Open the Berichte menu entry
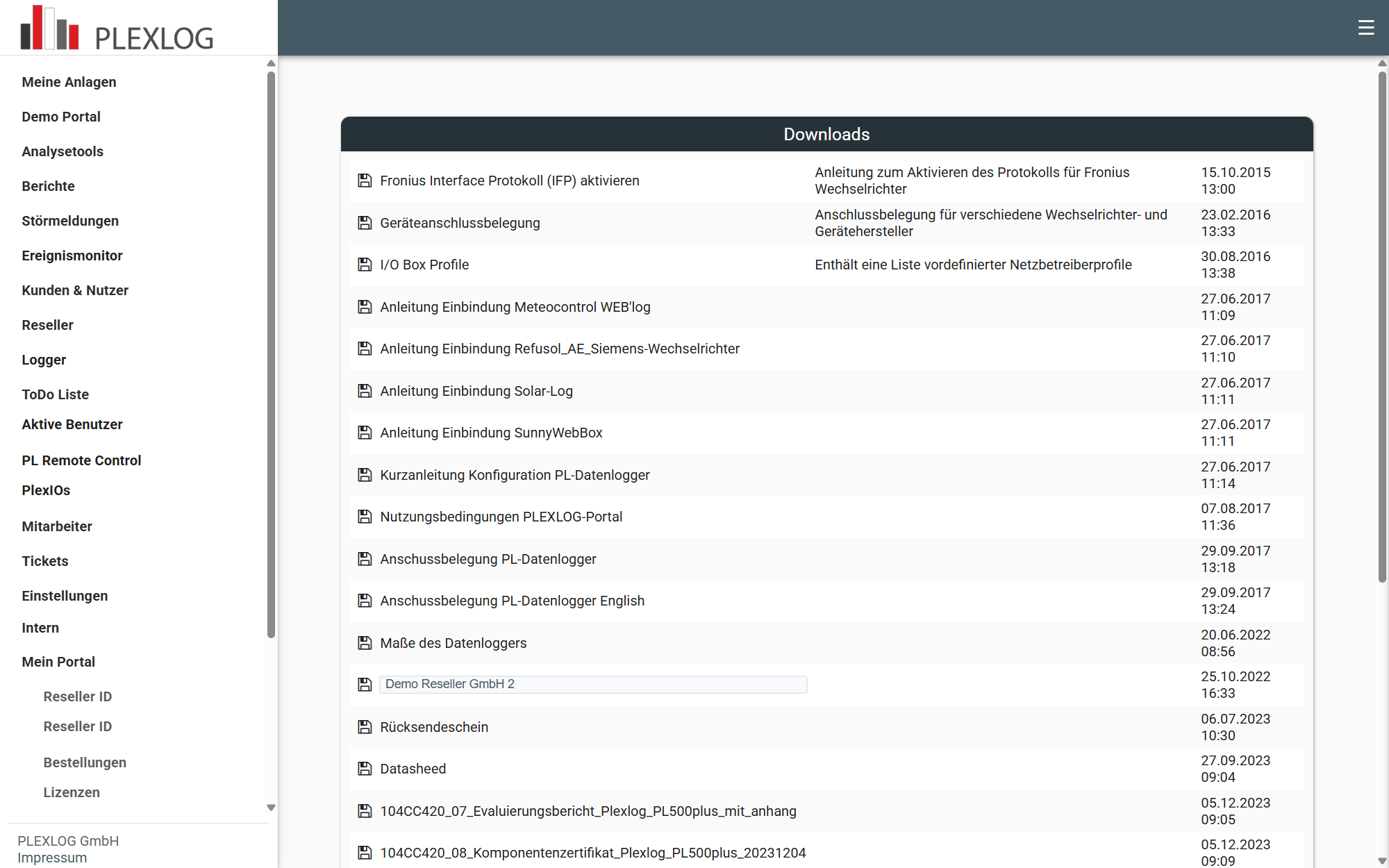1389x868 pixels. [48, 186]
